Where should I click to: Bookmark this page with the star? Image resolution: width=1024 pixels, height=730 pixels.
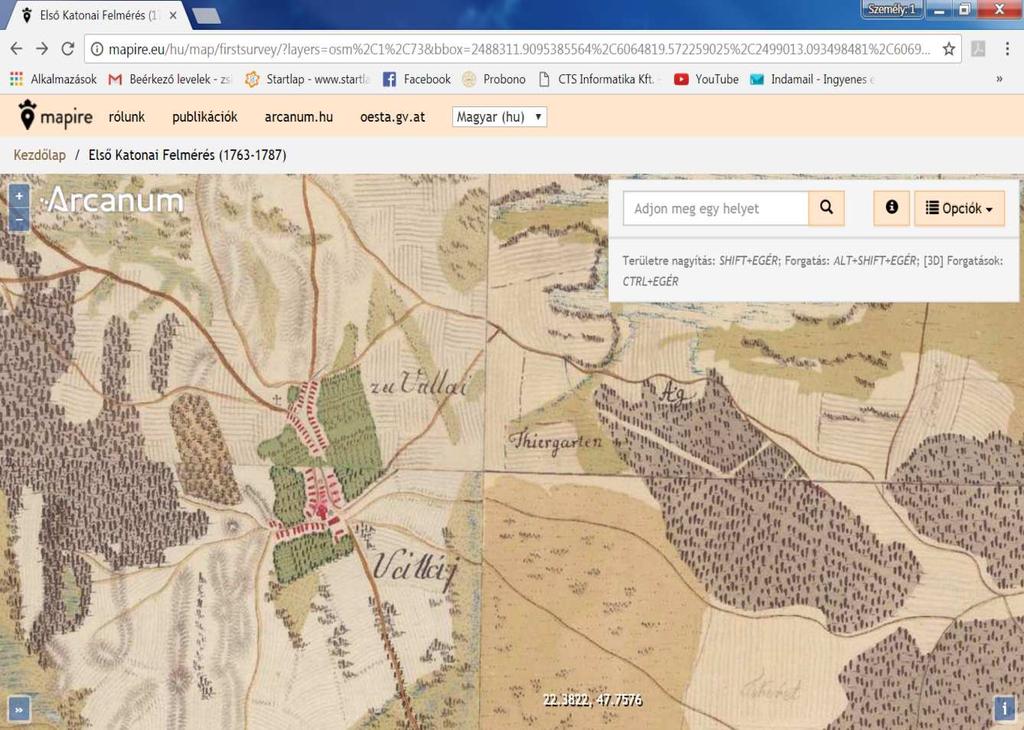point(949,49)
